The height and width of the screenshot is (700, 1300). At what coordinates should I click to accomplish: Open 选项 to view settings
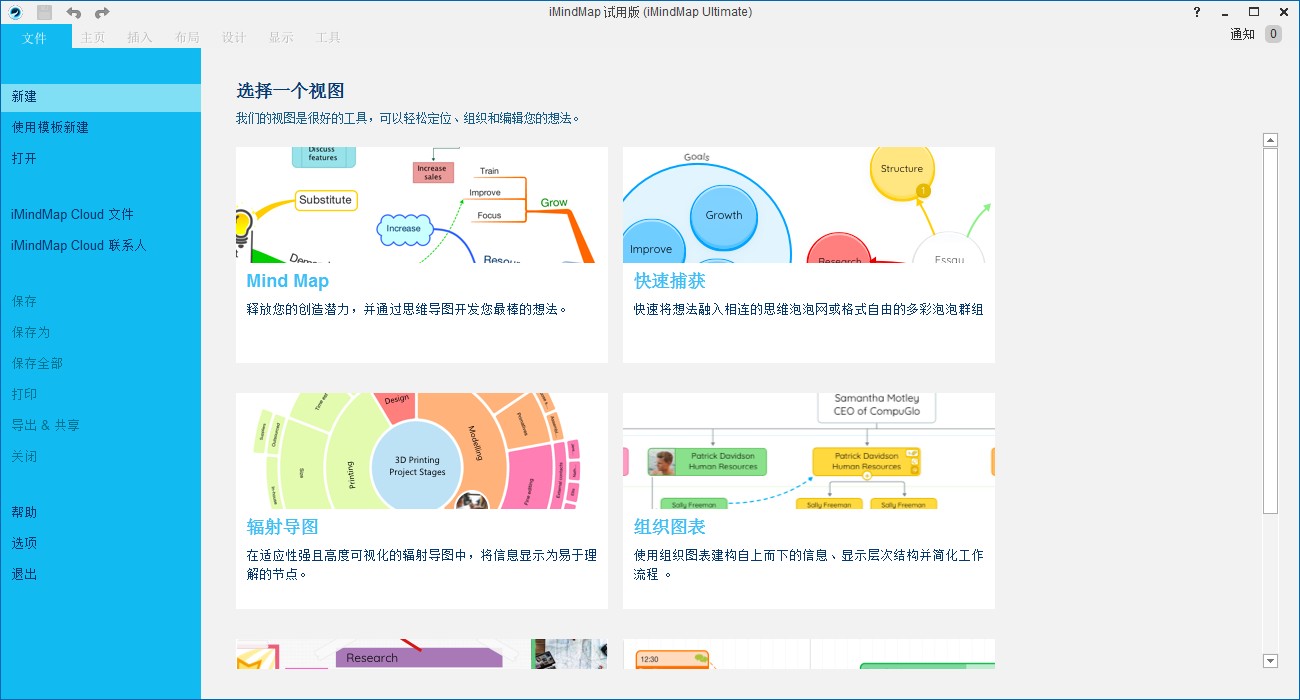24,542
